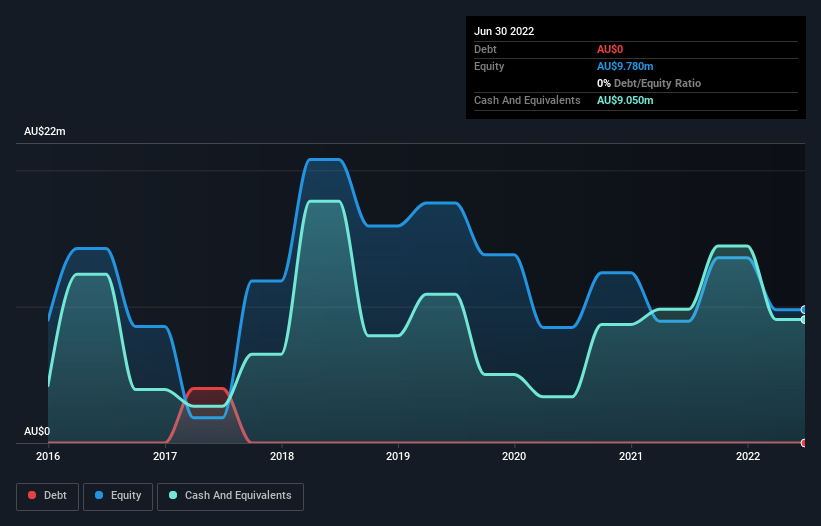Click the 2018 x-axis label

(282, 456)
